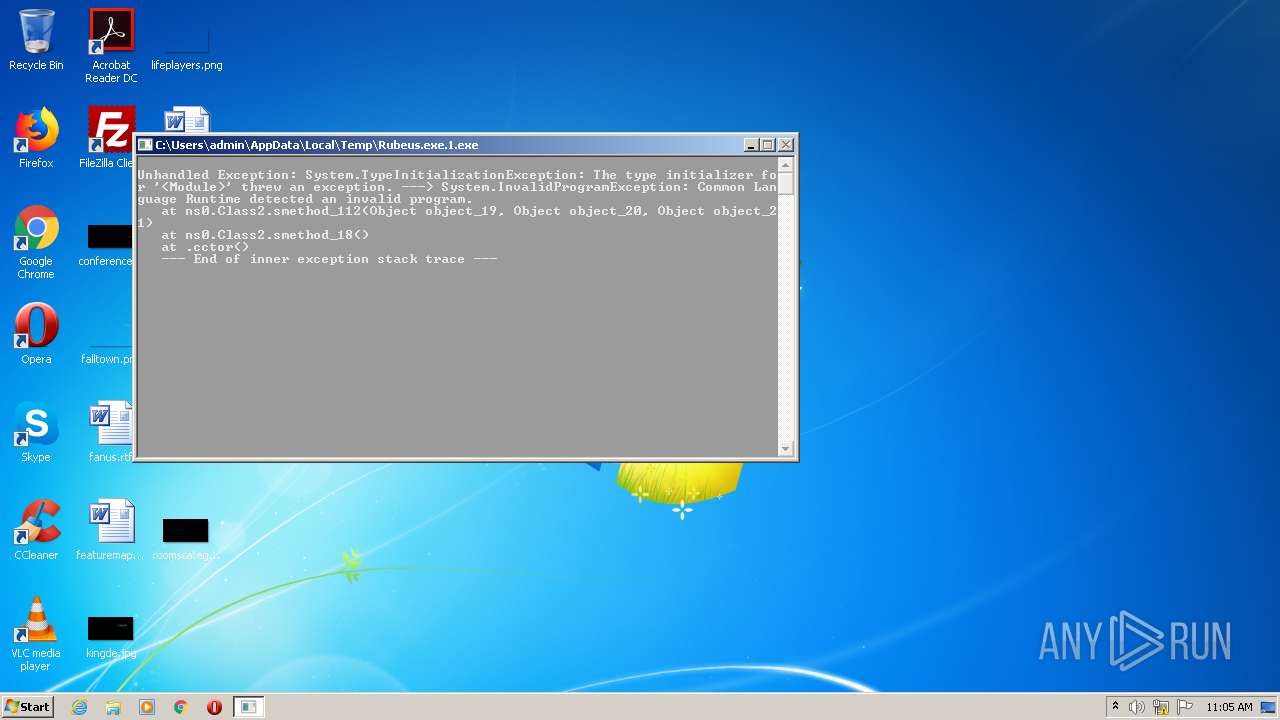Launch VLC media player shortcut
1280x720 pixels.
pos(36,634)
